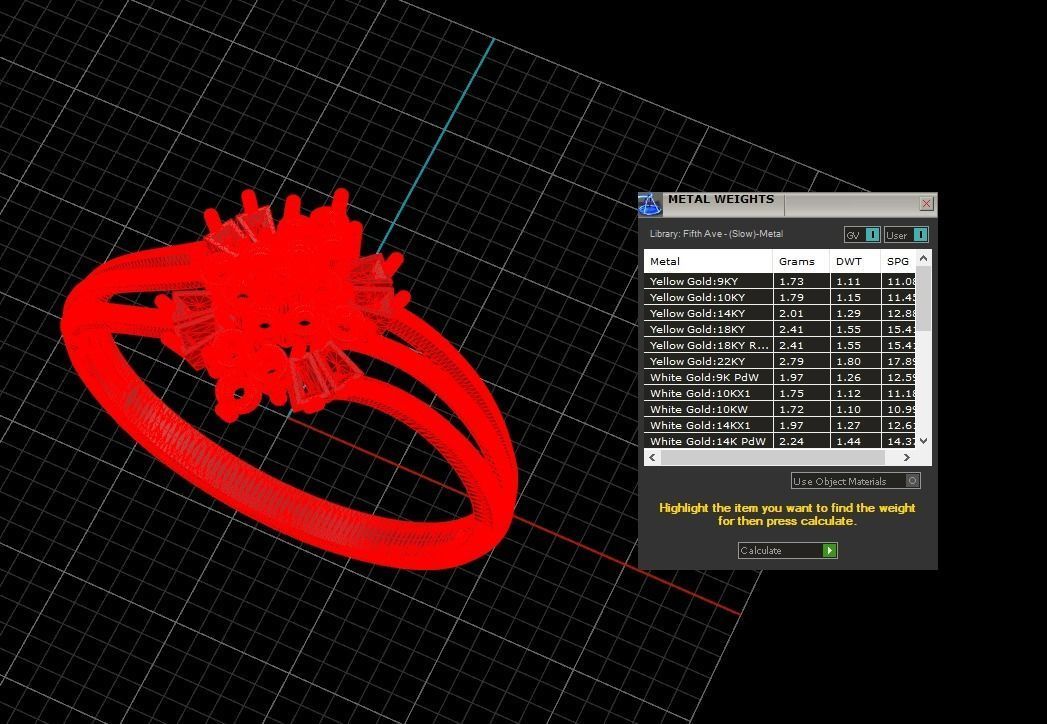Click the Metal Weights panel logo icon
The image size is (1047, 724).
coord(650,204)
